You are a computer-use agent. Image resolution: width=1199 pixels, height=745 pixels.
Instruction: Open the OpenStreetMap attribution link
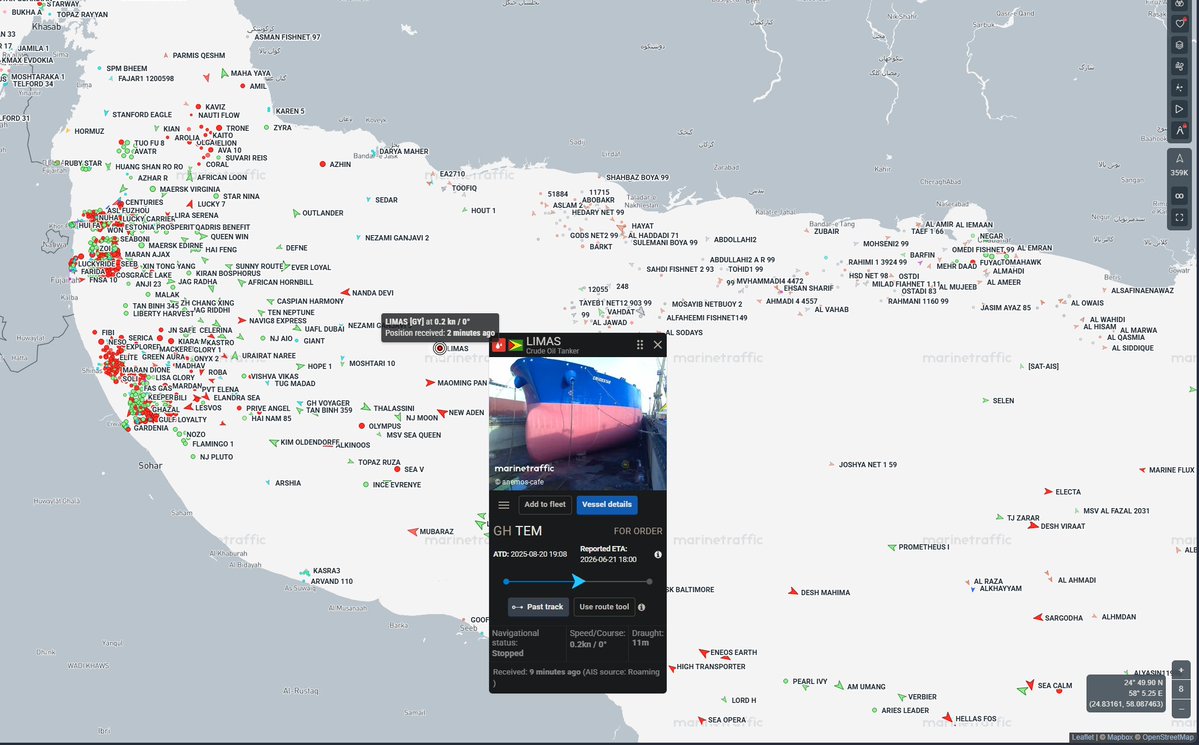[x=1168, y=738]
